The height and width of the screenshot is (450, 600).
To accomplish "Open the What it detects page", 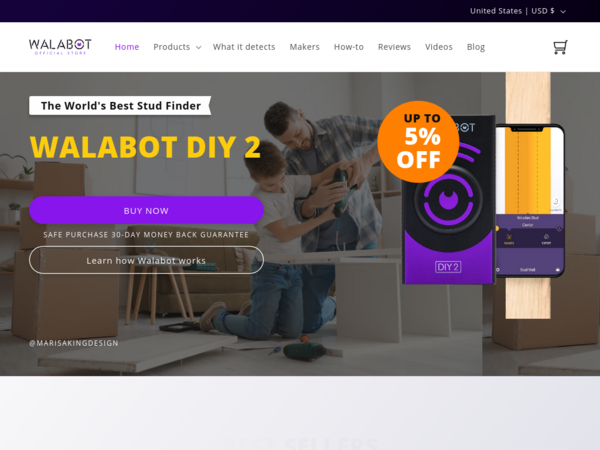I will 244,47.
